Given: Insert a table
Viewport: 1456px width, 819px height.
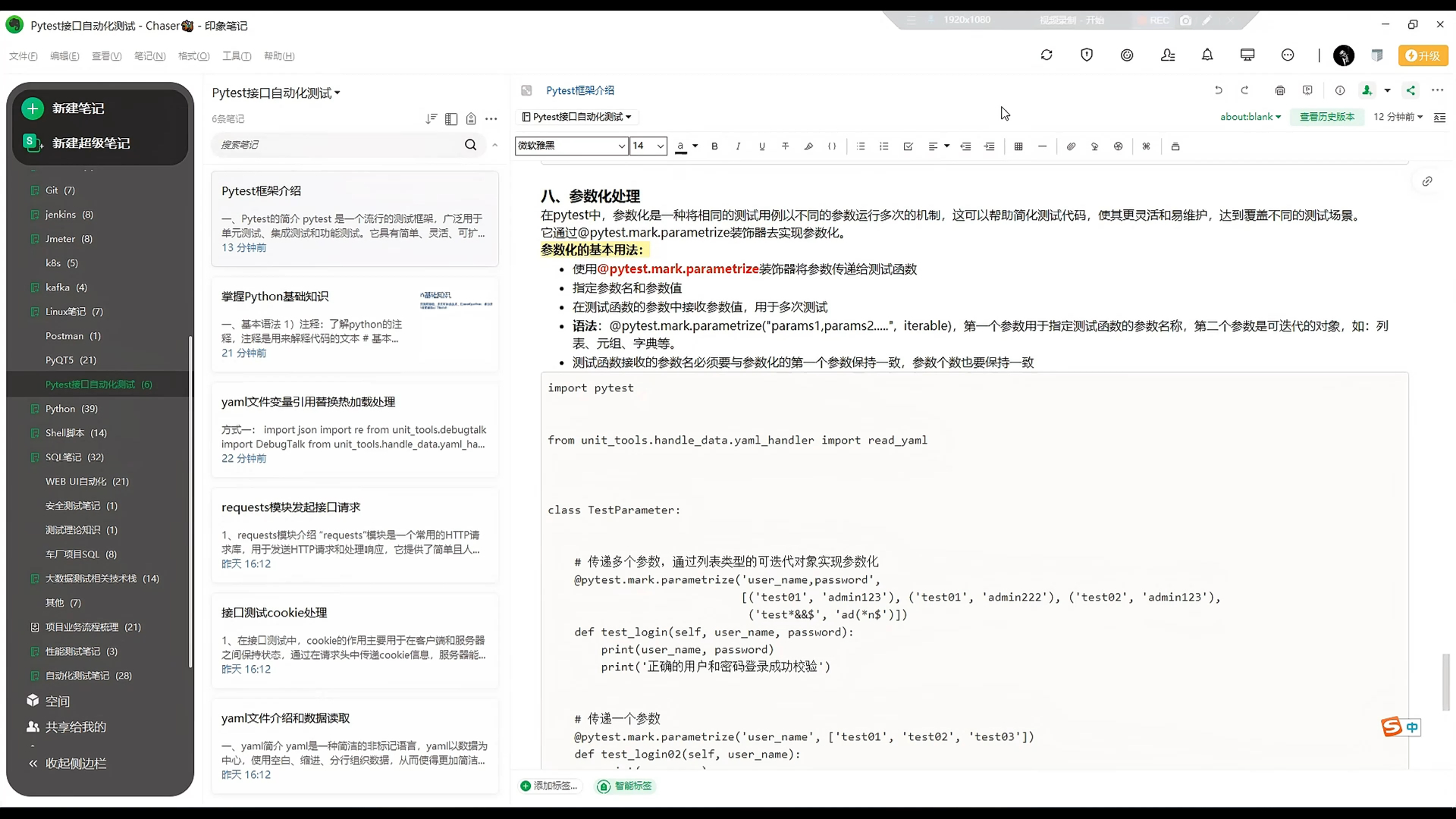Looking at the screenshot, I should point(1018,146).
